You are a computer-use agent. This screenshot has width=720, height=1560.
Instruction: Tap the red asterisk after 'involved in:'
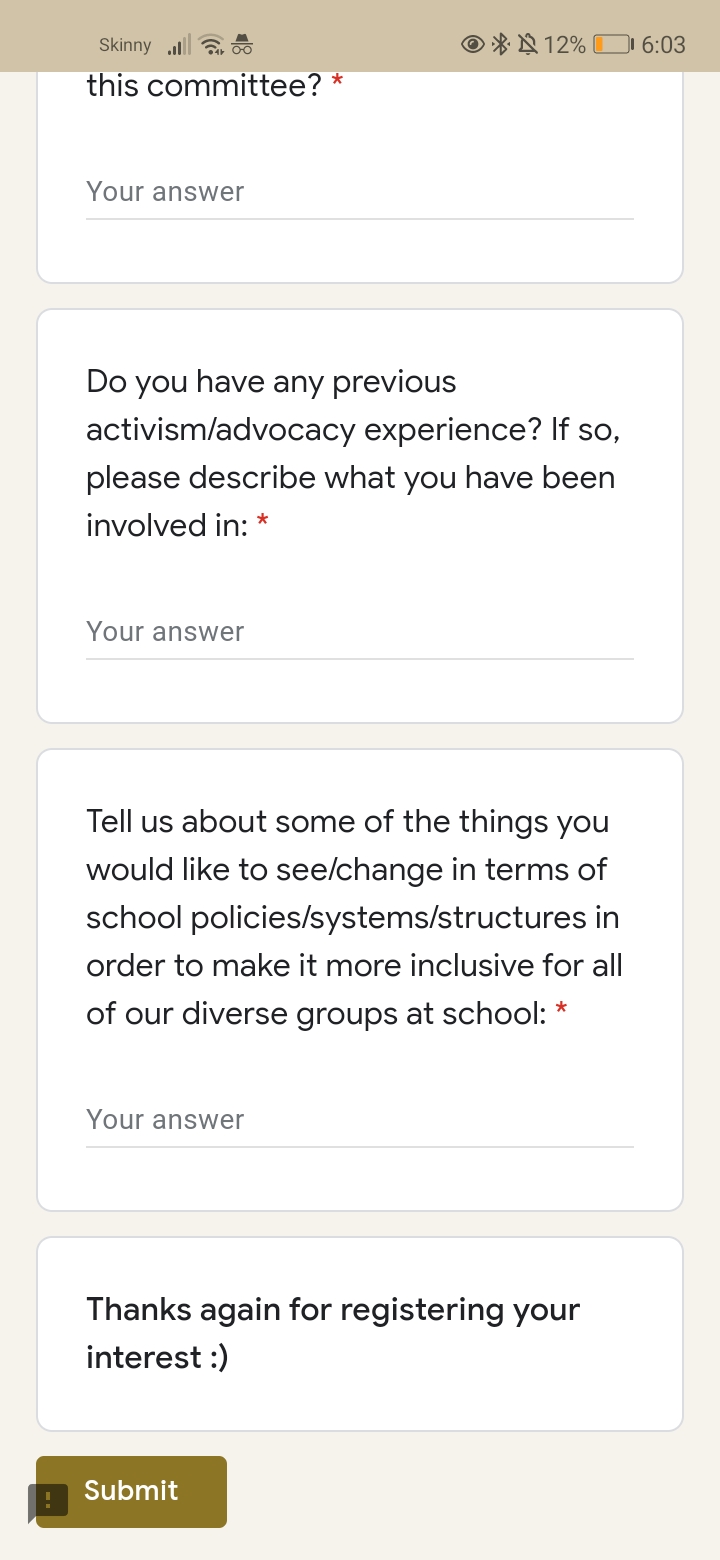(x=263, y=522)
